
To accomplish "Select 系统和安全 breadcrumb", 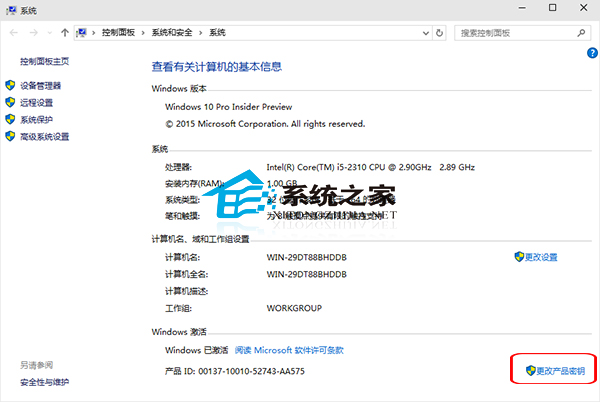I will point(172,33).
